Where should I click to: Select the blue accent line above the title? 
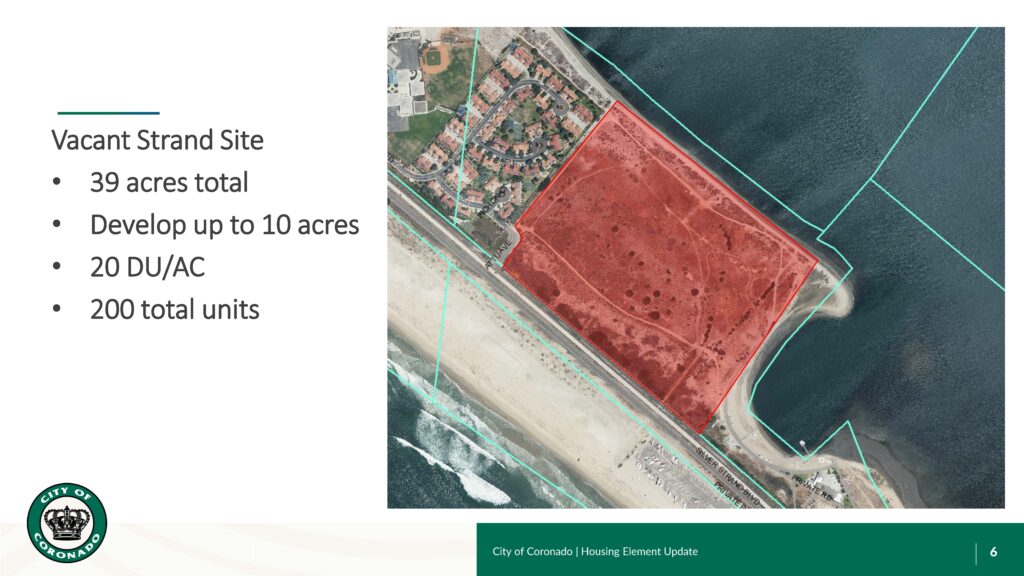pyautogui.click(x=108, y=112)
